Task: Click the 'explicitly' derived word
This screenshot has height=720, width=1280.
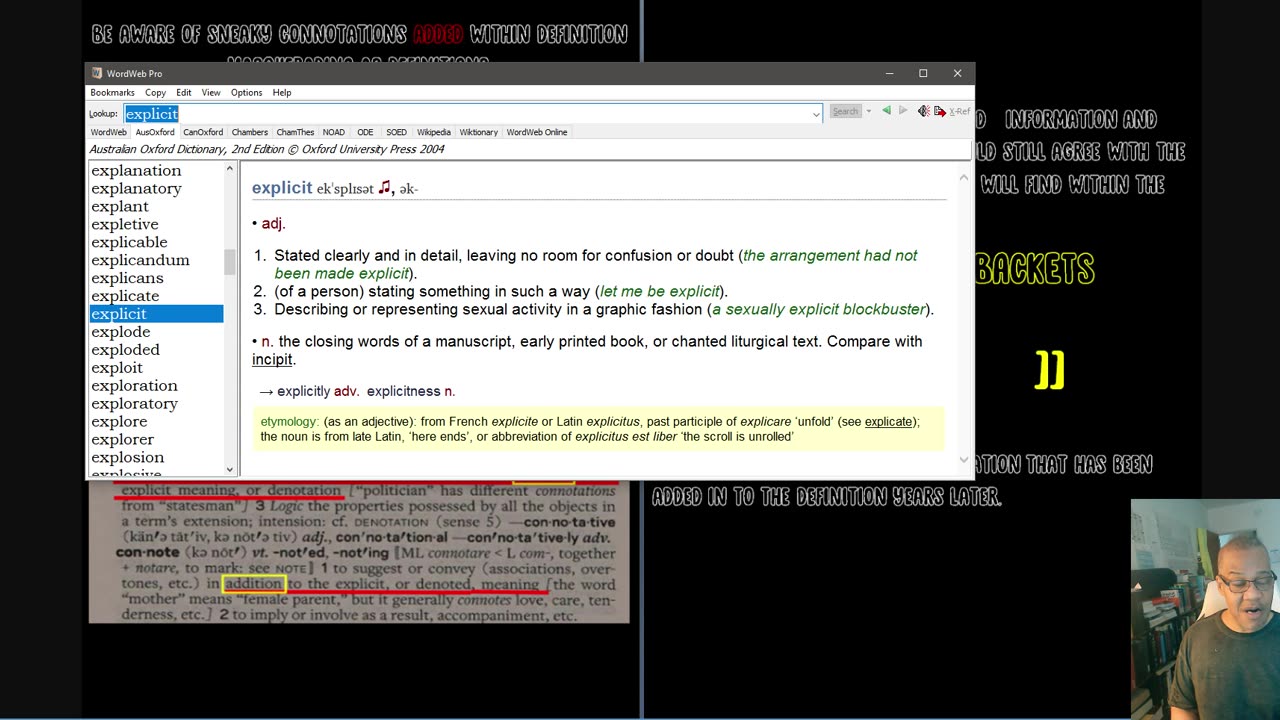Action: (303, 391)
